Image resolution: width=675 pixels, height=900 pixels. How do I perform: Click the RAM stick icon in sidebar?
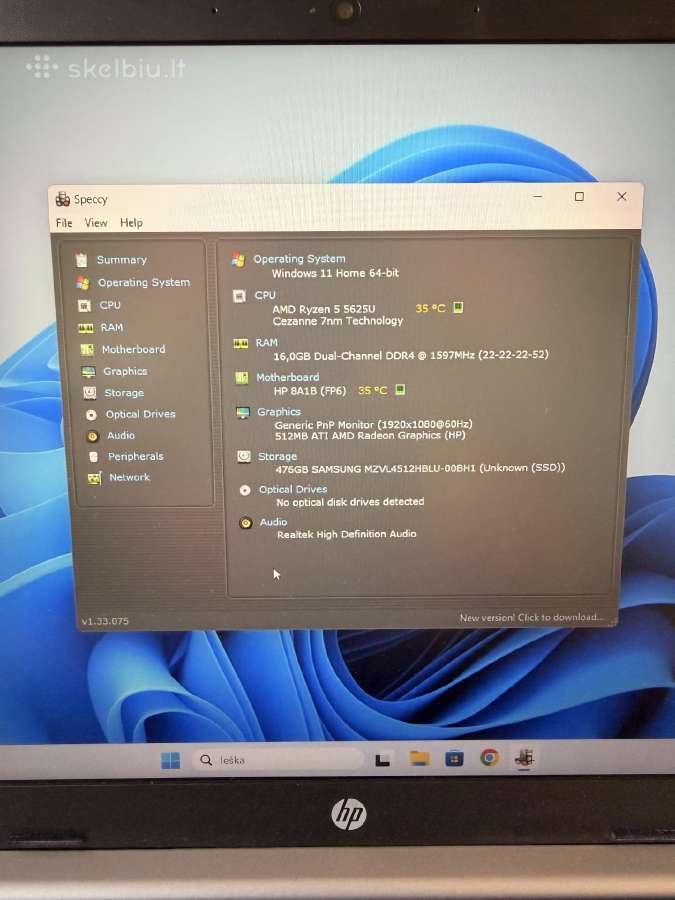click(86, 328)
